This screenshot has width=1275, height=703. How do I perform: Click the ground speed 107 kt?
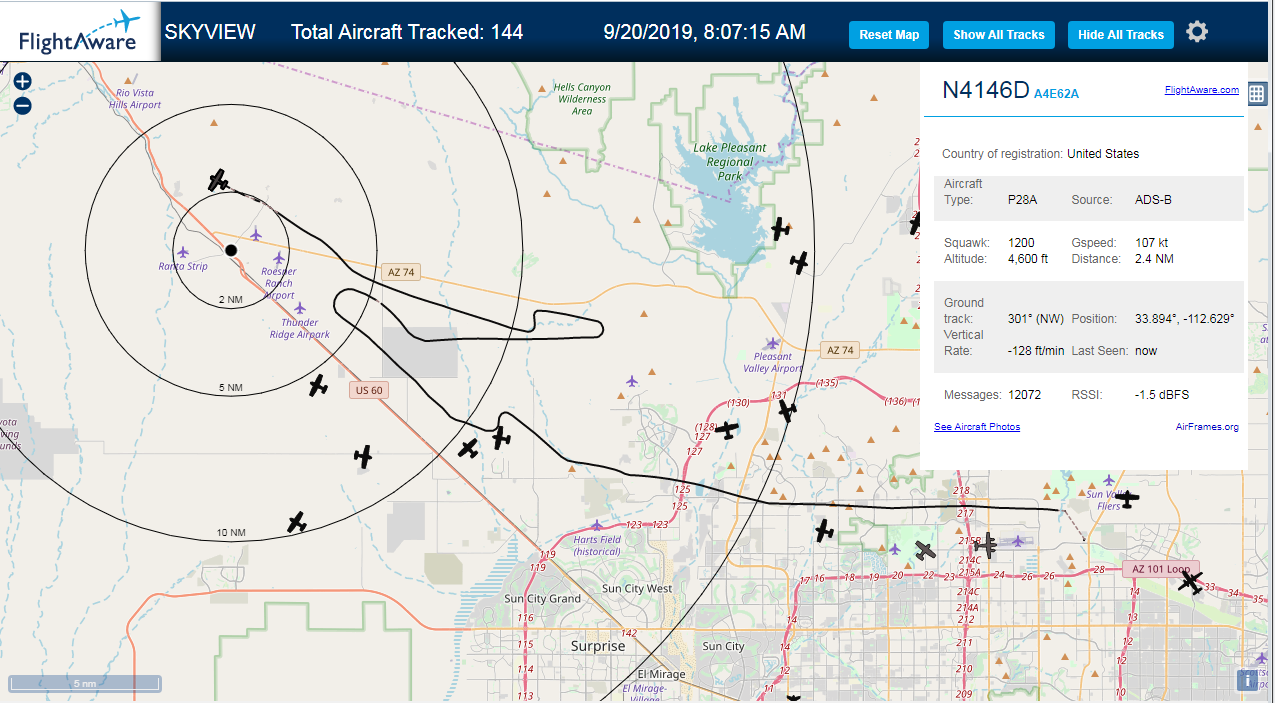tap(1151, 243)
